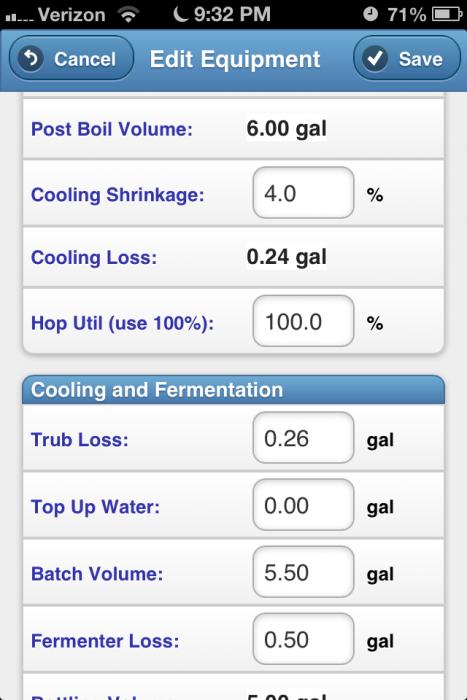Click the Cancel button
The height and width of the screenshot is (700, 467).
[71, 58]
